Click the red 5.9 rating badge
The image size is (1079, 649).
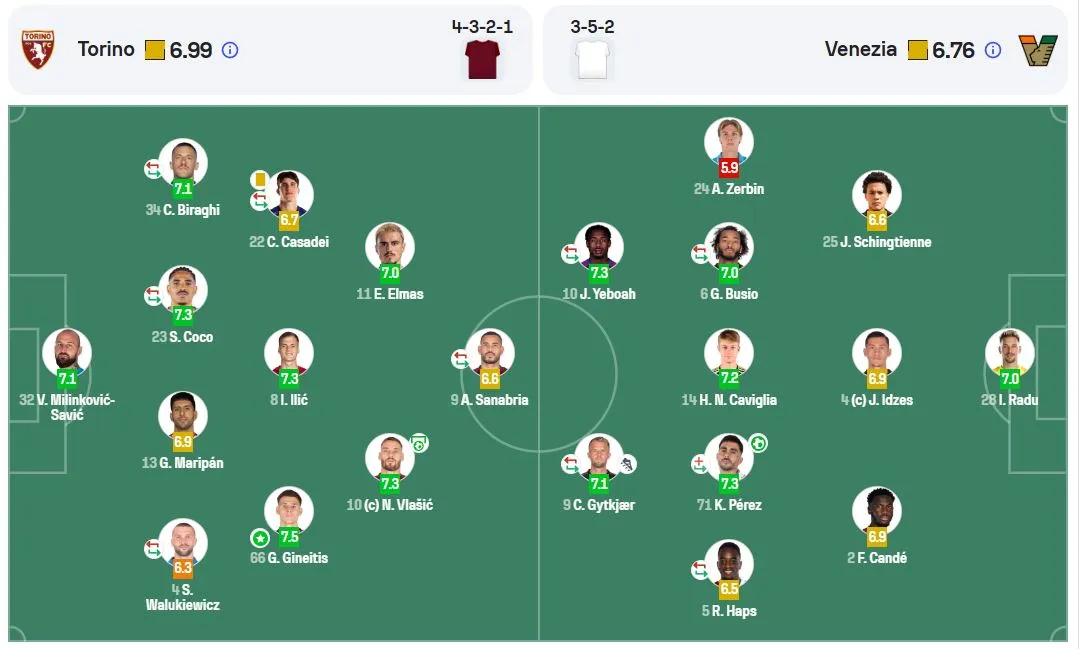(729, 167)
